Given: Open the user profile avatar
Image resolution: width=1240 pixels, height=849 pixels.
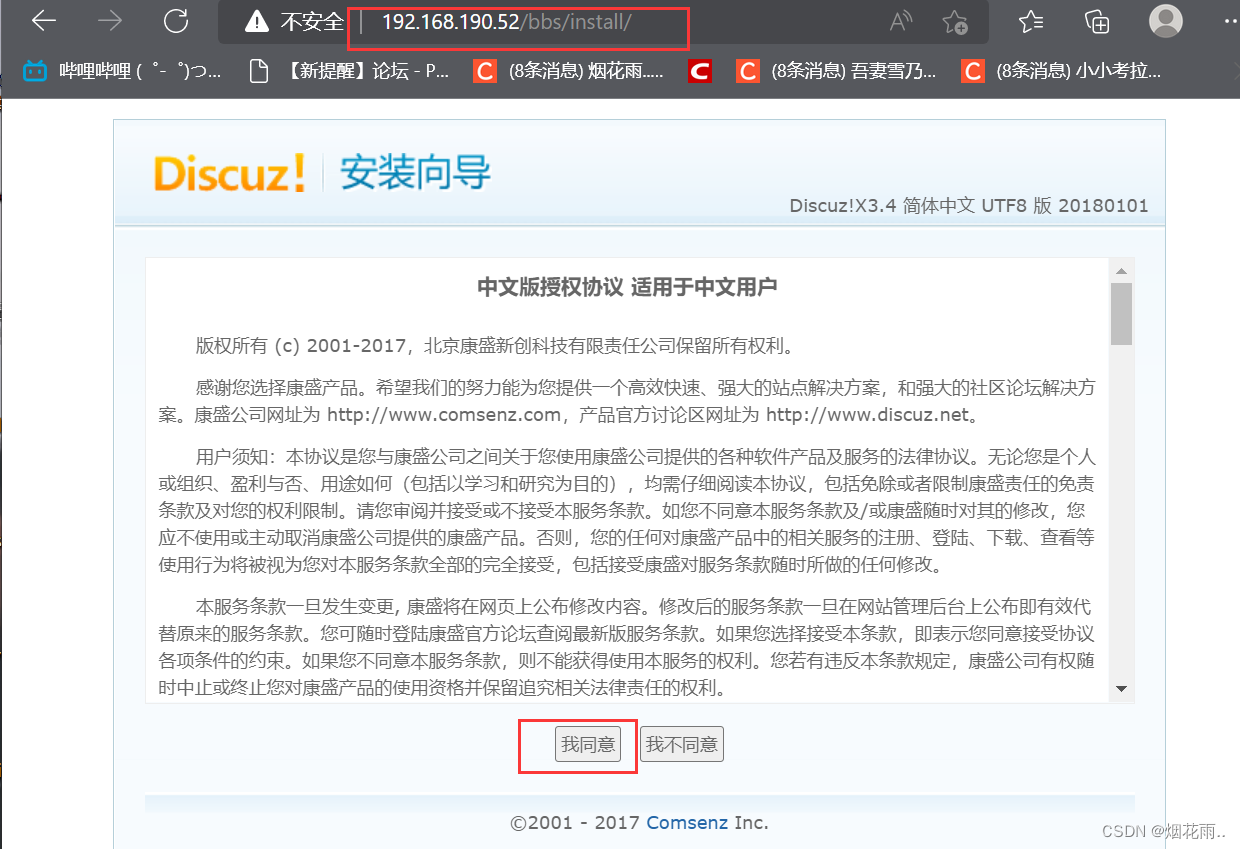Looking at the screenshot, I should [x=1166, y=21].
